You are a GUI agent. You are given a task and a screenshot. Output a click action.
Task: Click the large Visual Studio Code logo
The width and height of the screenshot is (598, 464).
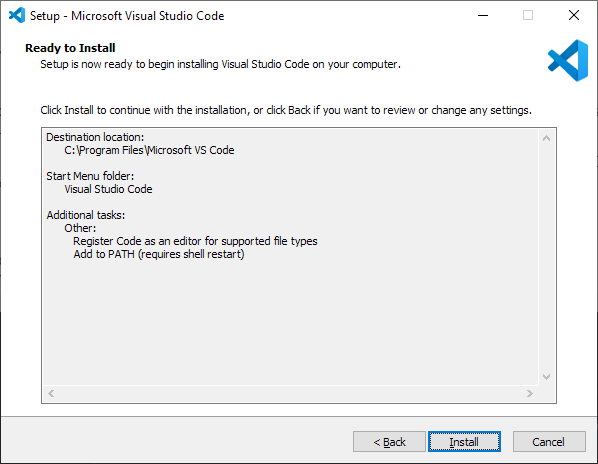click(x=568, y=60)
